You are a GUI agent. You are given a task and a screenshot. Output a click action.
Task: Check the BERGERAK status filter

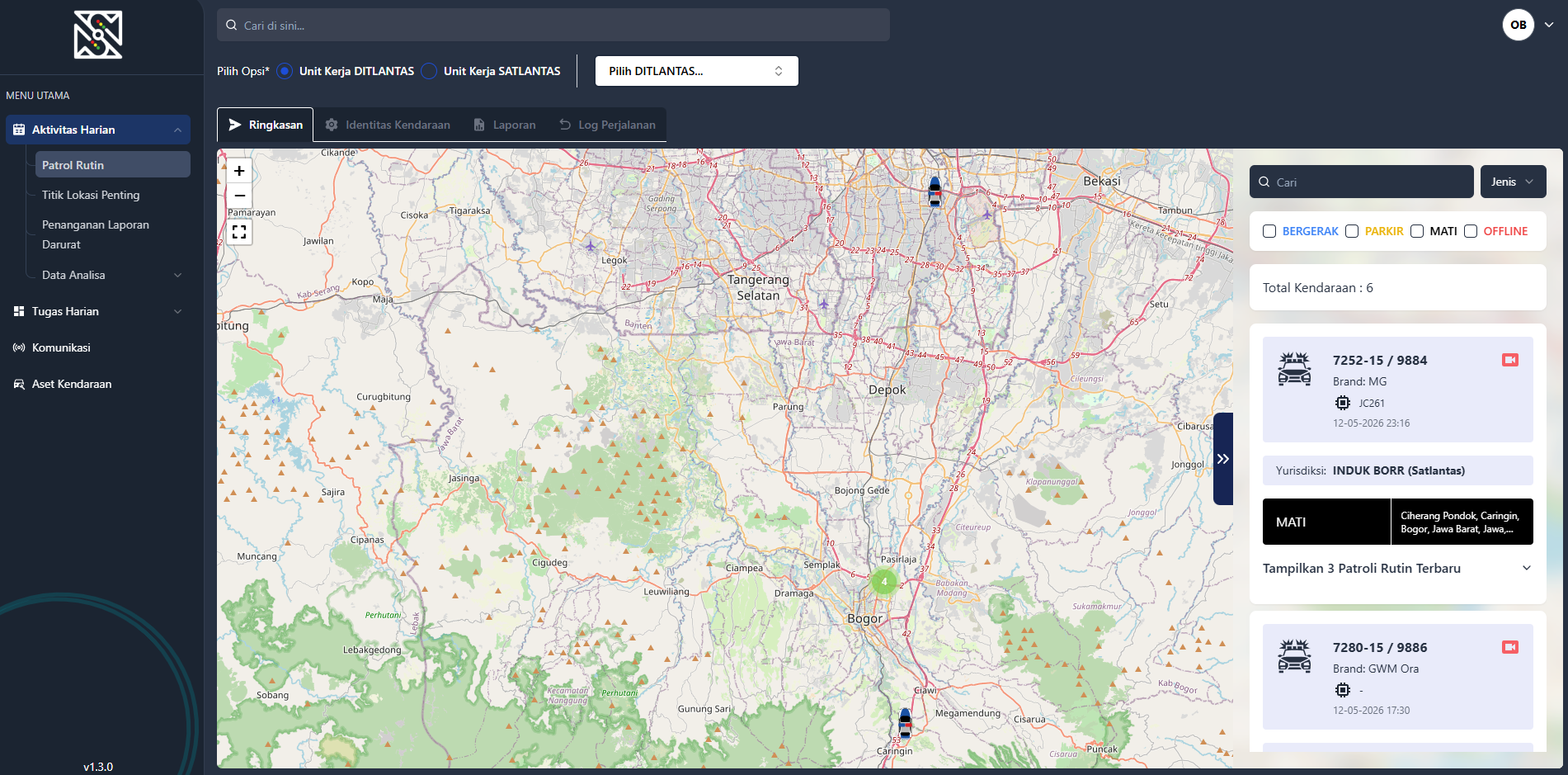point(1269,231)
